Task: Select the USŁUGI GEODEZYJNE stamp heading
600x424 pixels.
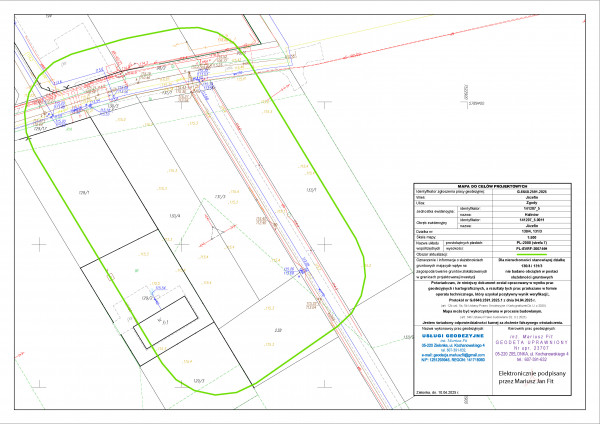Action: [458, 335]
